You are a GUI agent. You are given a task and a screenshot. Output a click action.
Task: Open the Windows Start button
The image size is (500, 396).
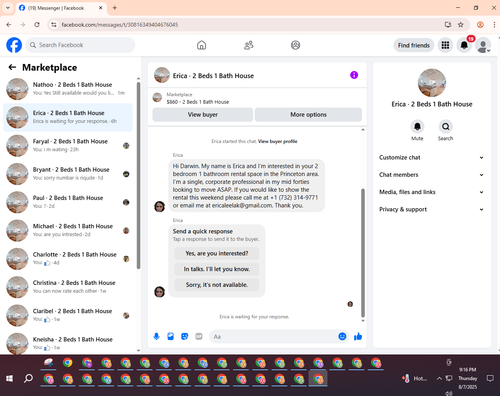(9, 378)
